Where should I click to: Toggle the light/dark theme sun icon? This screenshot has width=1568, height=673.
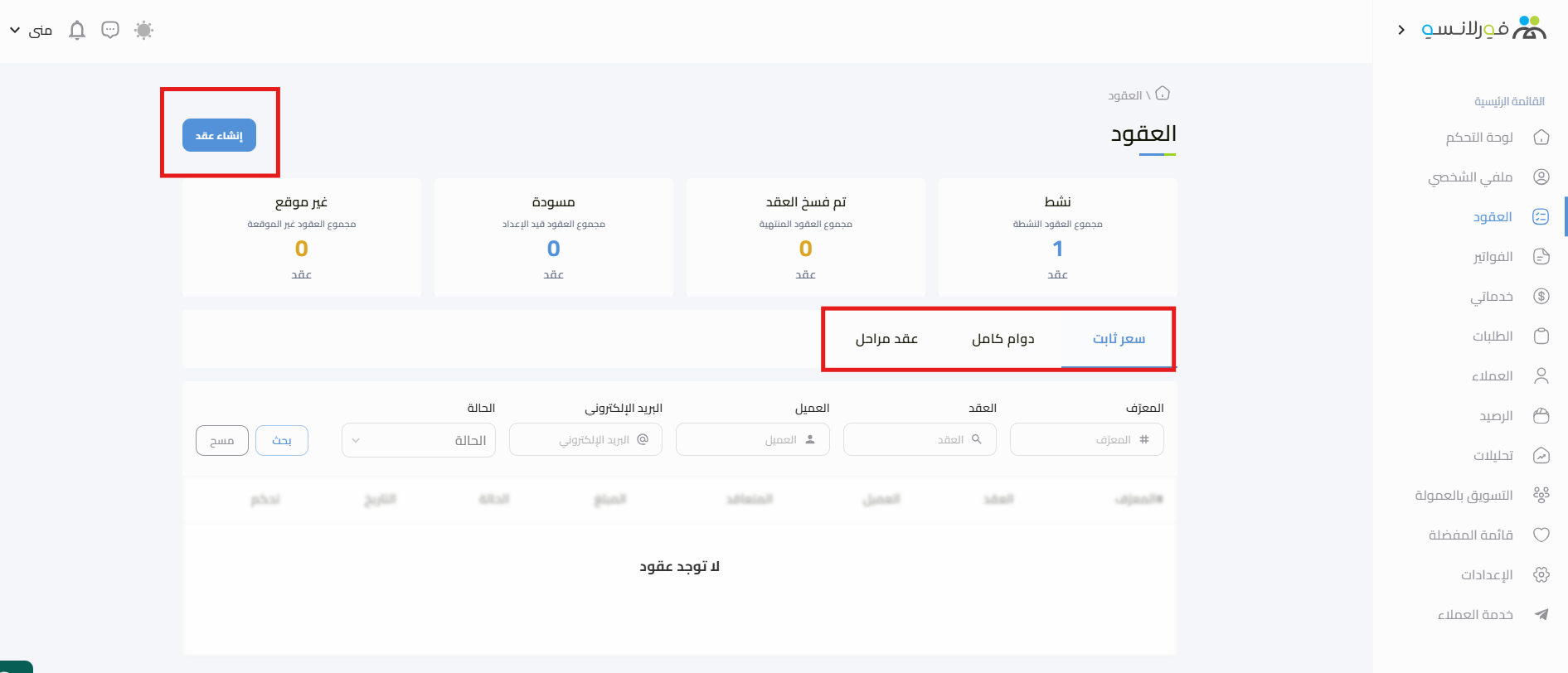click(x=143, y=31)
